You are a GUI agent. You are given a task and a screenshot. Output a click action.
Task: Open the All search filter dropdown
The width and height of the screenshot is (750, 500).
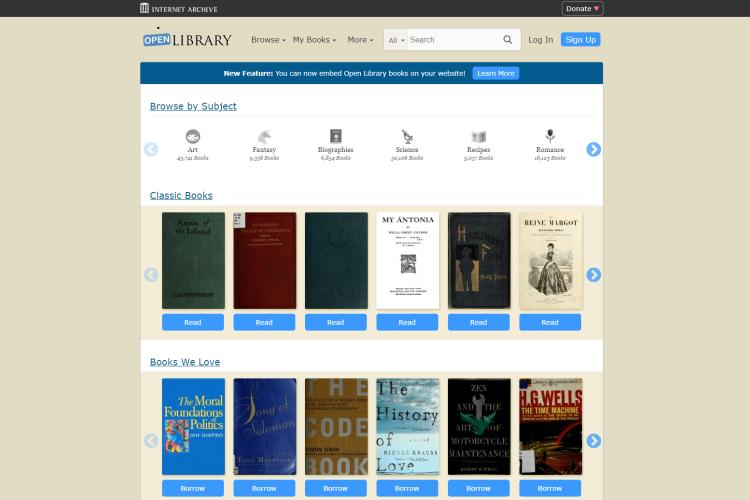coord(397,40)
